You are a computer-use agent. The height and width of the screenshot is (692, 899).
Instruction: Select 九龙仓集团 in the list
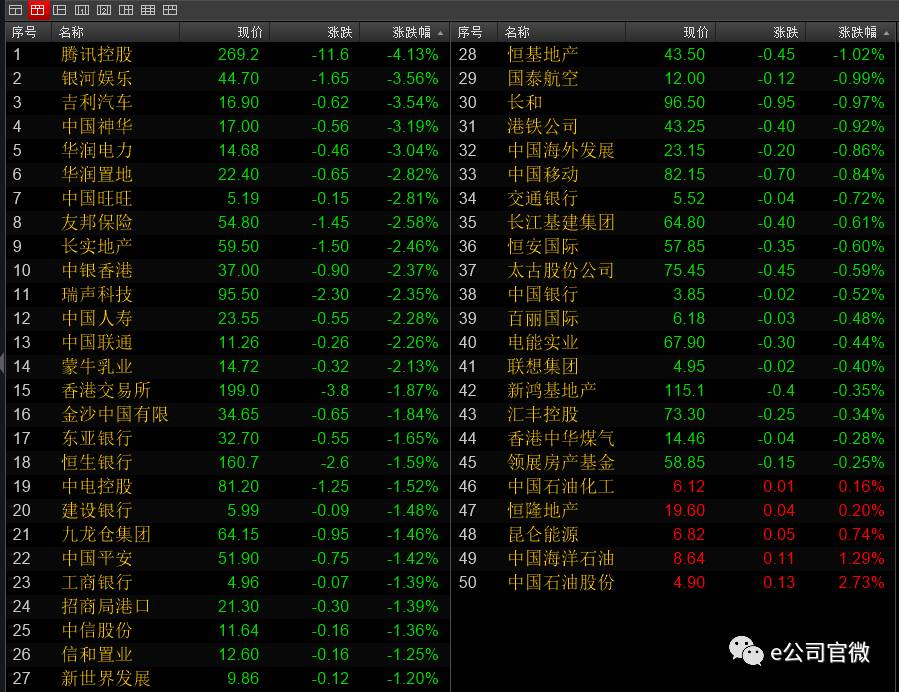[x=106, y=534]
